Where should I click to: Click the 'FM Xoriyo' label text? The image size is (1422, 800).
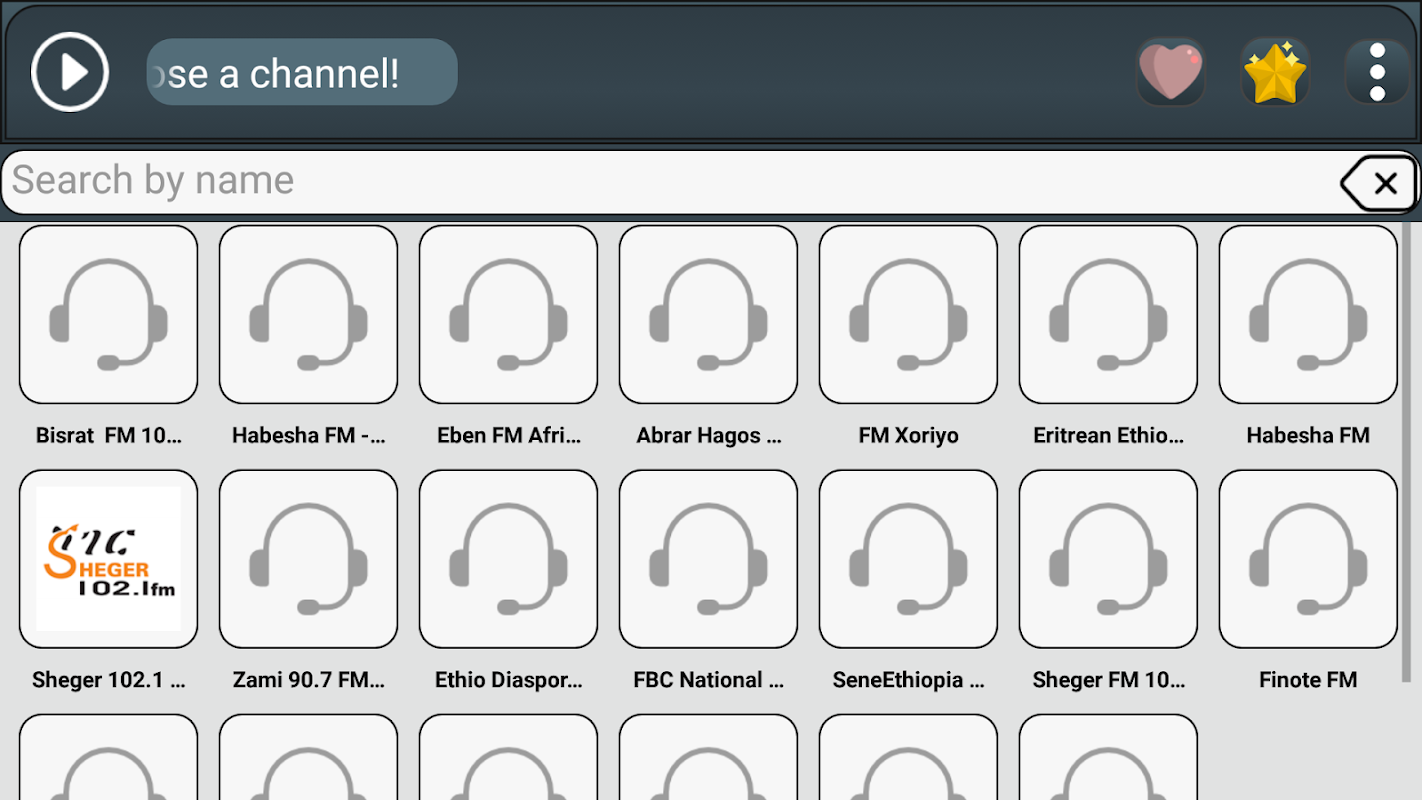[909, 436]
